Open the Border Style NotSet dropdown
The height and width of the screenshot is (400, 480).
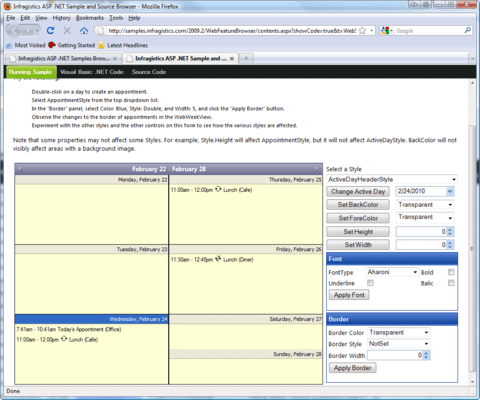[x=399, y=344]
